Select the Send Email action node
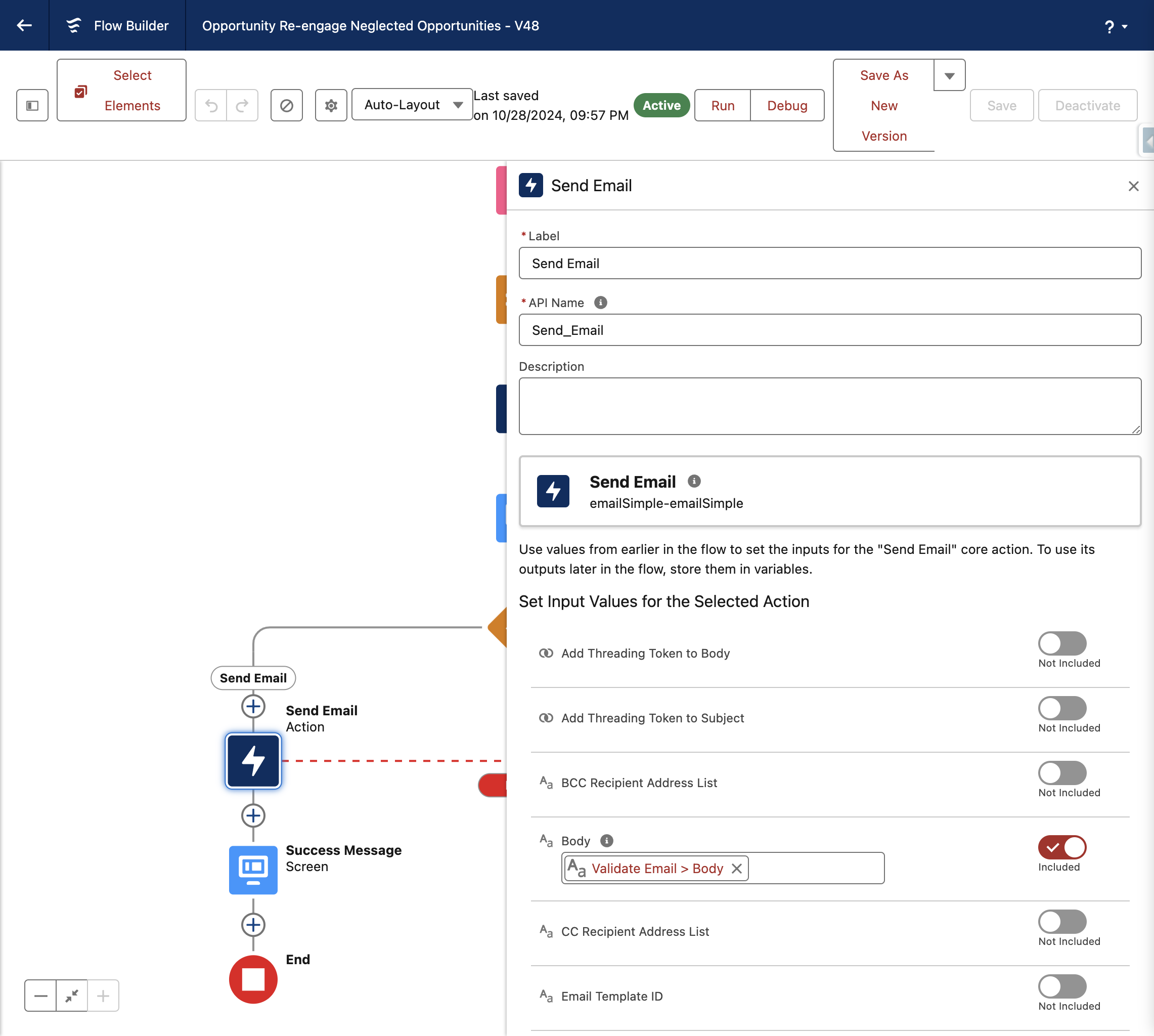The height and width of the screenshot is (1036, 1154). (x=253, y=760)
